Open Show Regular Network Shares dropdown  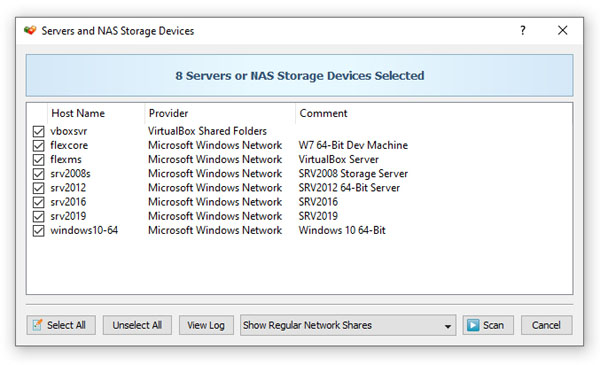click(348, 325)
